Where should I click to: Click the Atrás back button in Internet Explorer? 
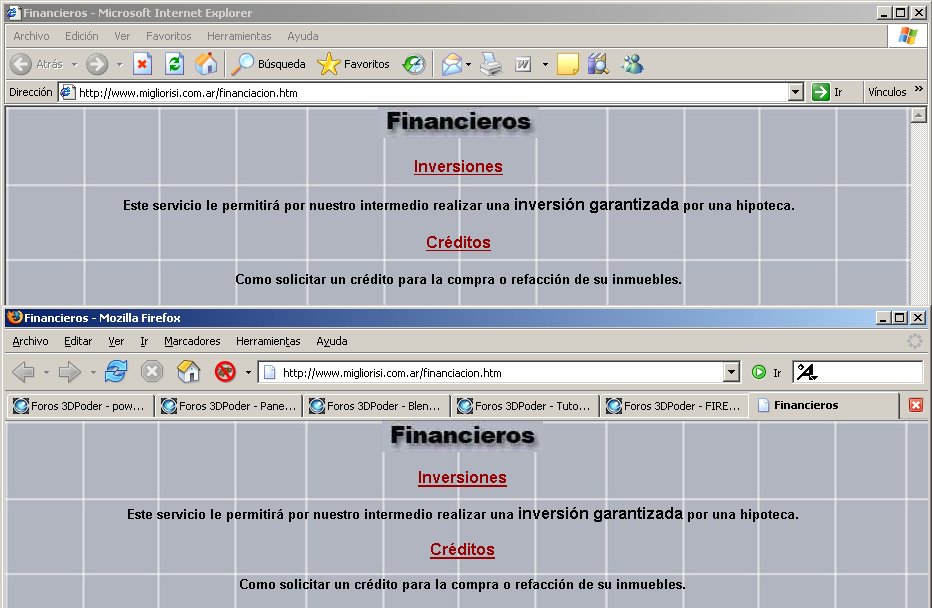pos(37,64)
